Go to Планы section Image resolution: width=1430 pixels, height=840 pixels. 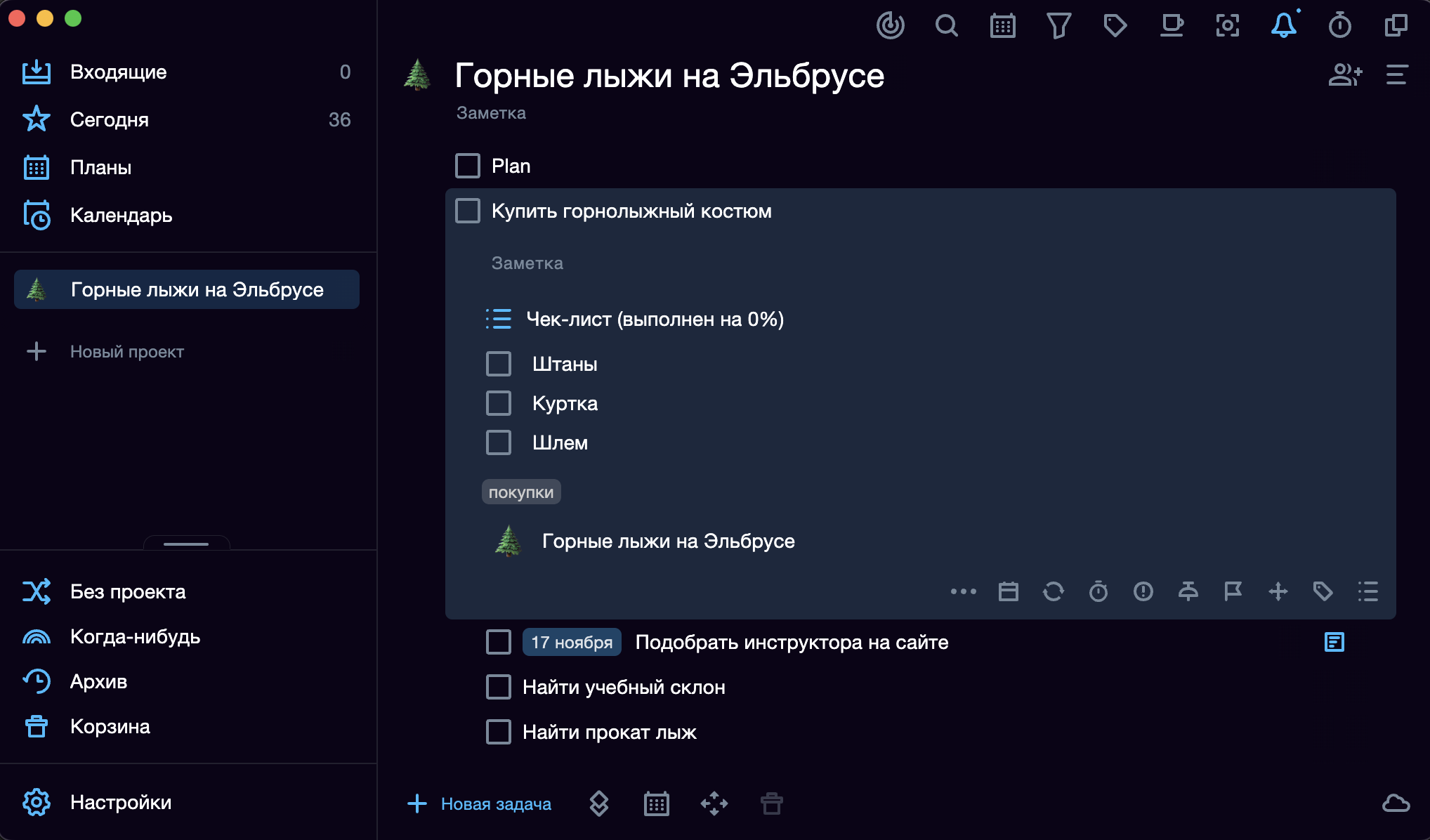pyautogui.click(x=187, y=167)
